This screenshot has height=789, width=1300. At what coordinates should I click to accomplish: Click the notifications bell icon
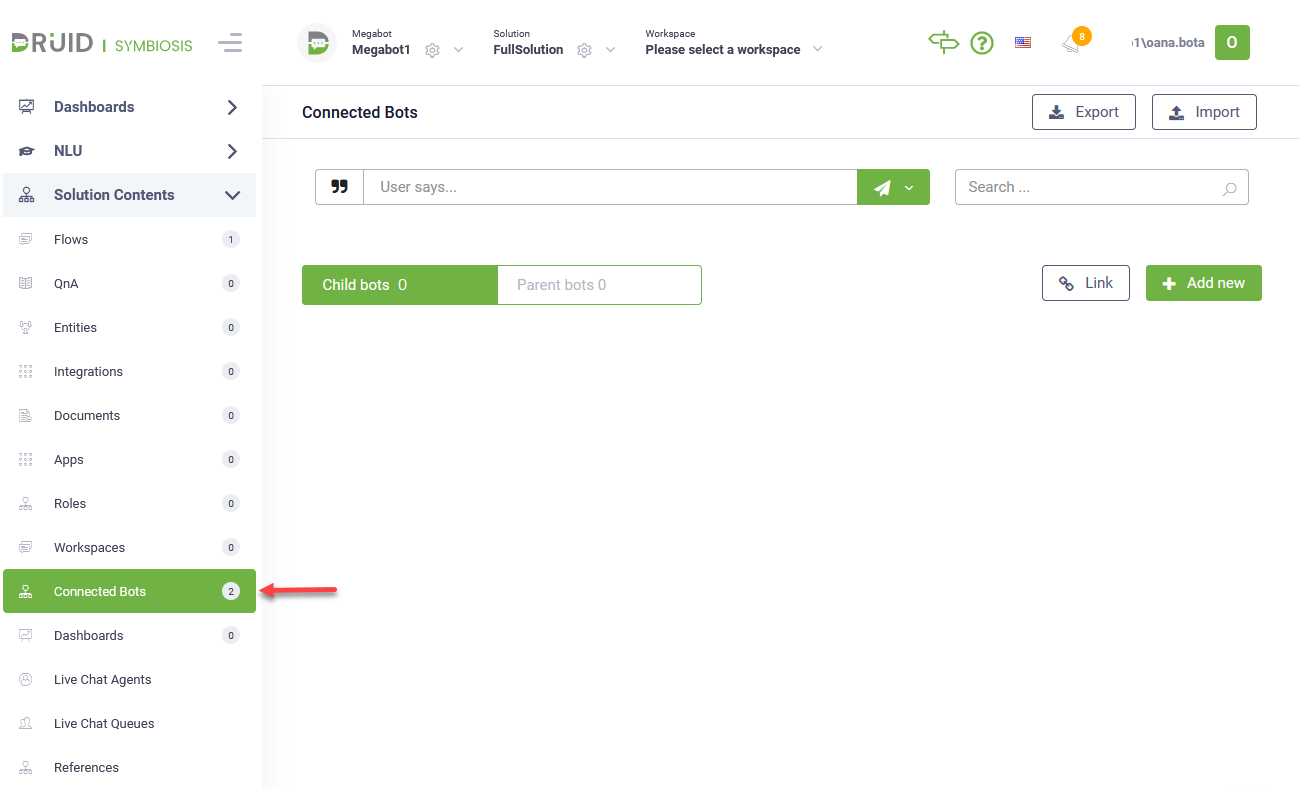pos(1072,43)
